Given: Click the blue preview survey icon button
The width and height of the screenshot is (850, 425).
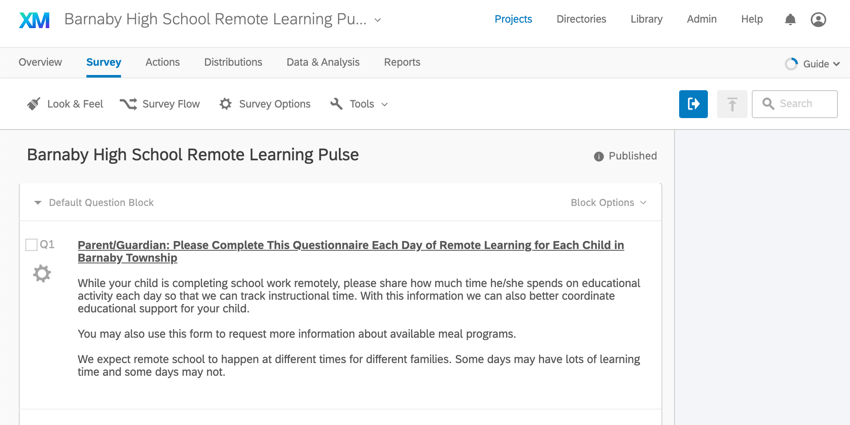Looking at the screenshot, I should 693,104.
